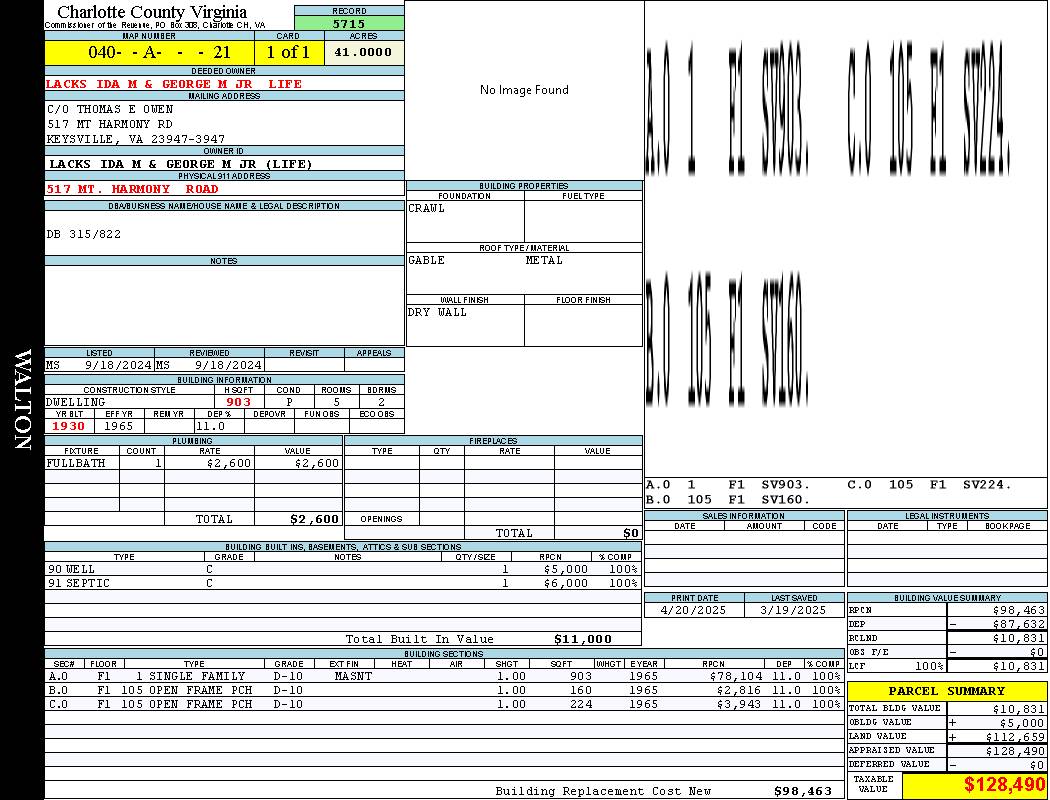Viewport: 1050px width, 800px height.
Task: Select the LAND VALUE $112,659
Action: tap(1015, 737)
